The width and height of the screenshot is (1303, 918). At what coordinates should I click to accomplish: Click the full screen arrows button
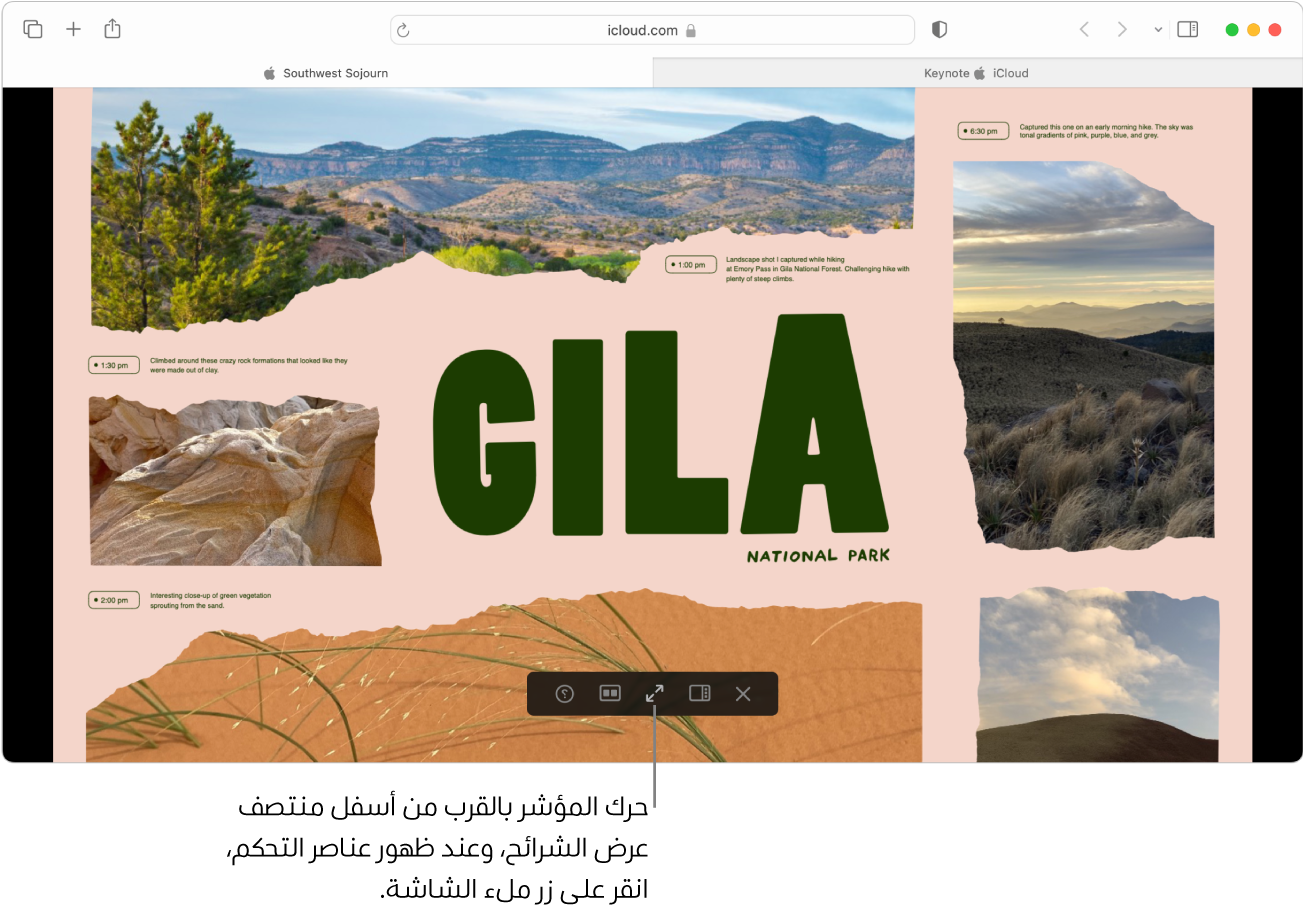[x=655, y=693]
